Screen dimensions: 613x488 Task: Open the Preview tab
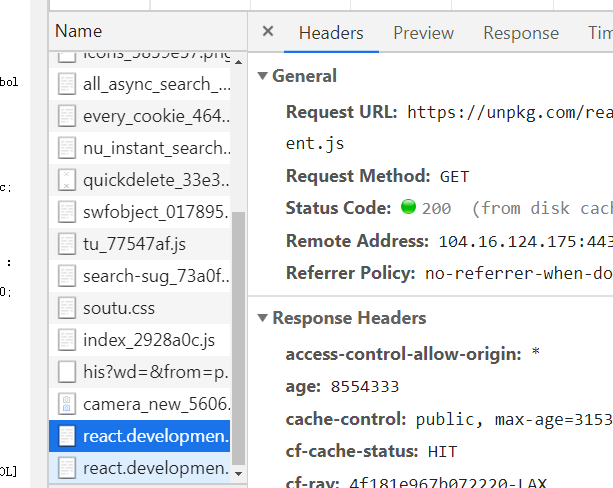coord(423,33)
